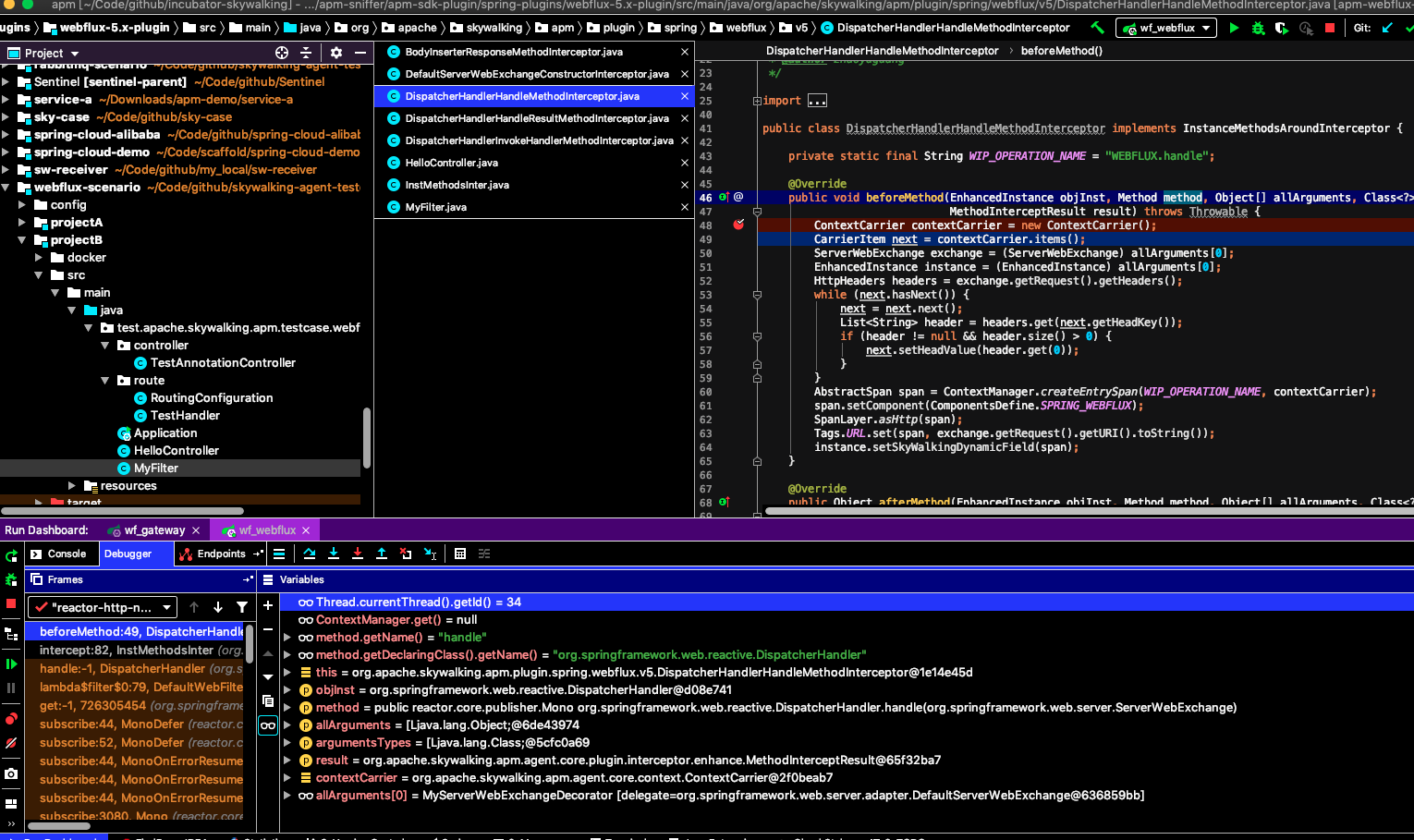This screenshot has height=840, width=1414.
Task: Start debugging with the bug icon
Action: point(1257,28)
